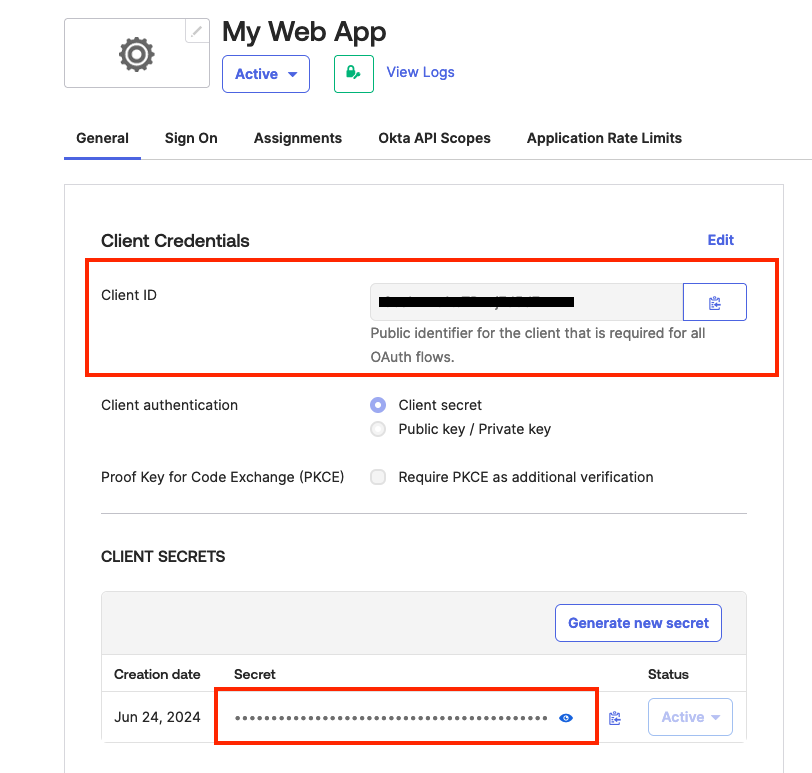The width and height of the screenshot is (812, 773).
Task: Click the My Web App title
Action: (304, 32)
